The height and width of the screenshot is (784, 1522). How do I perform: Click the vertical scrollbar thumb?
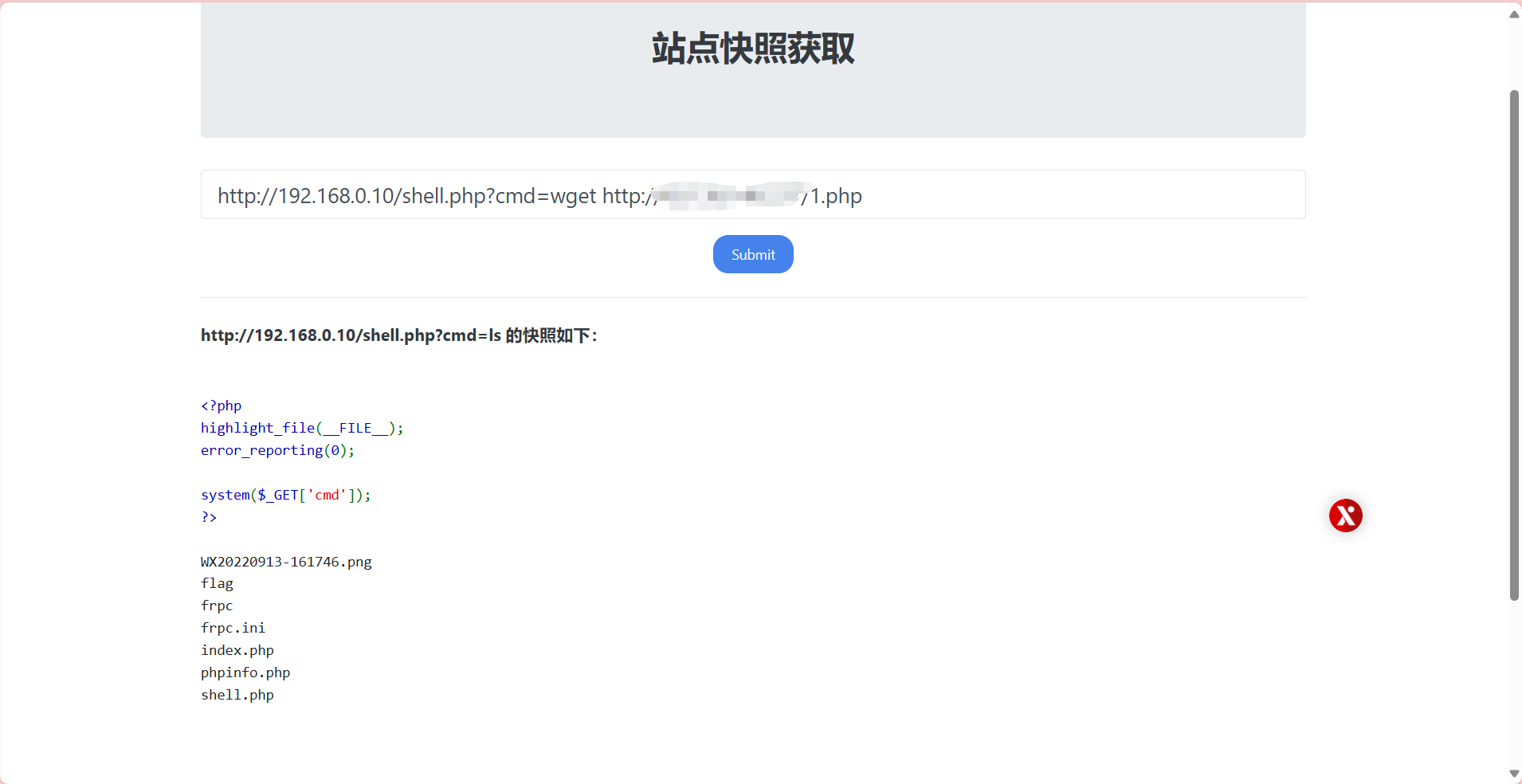[1514, 345]
